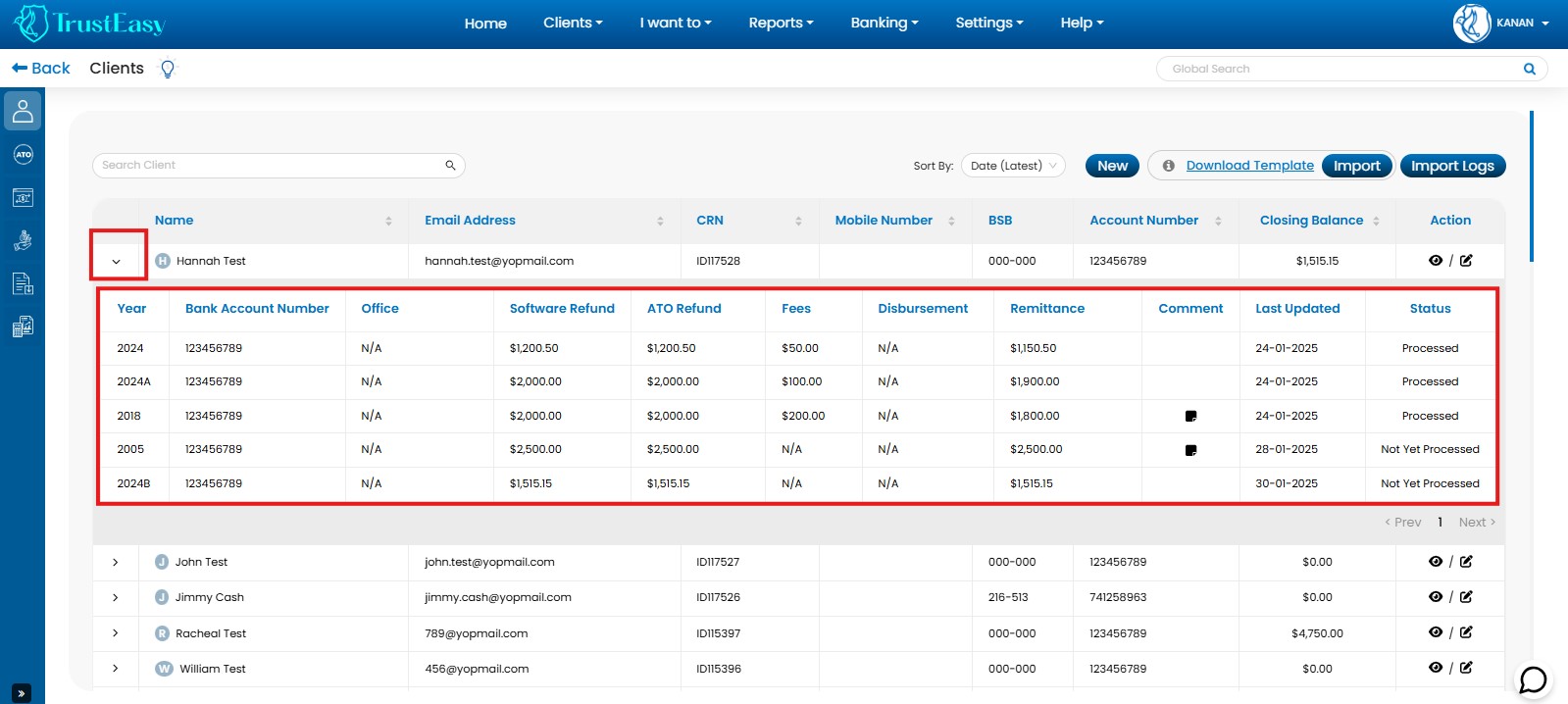
Task: Expand the left sidebar with double-arrow icon
Action: click(23, 693)
